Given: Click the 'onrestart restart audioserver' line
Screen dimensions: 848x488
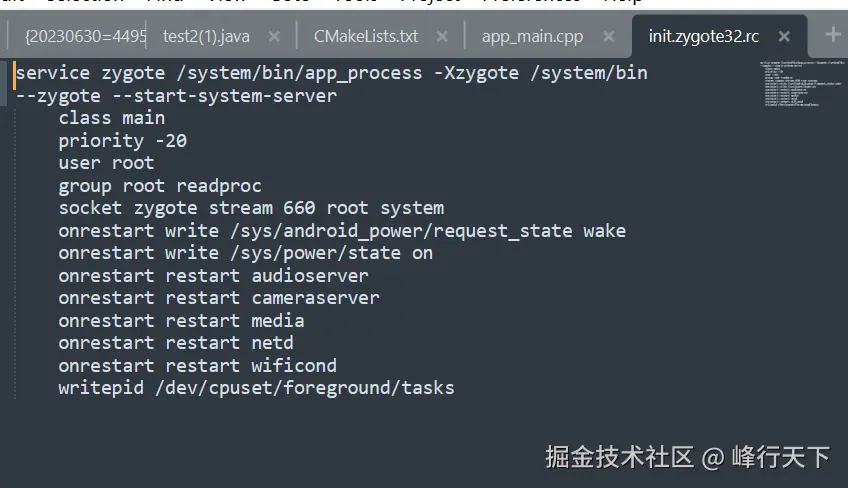Looking at the screenshot, I should tap(213, 275).
